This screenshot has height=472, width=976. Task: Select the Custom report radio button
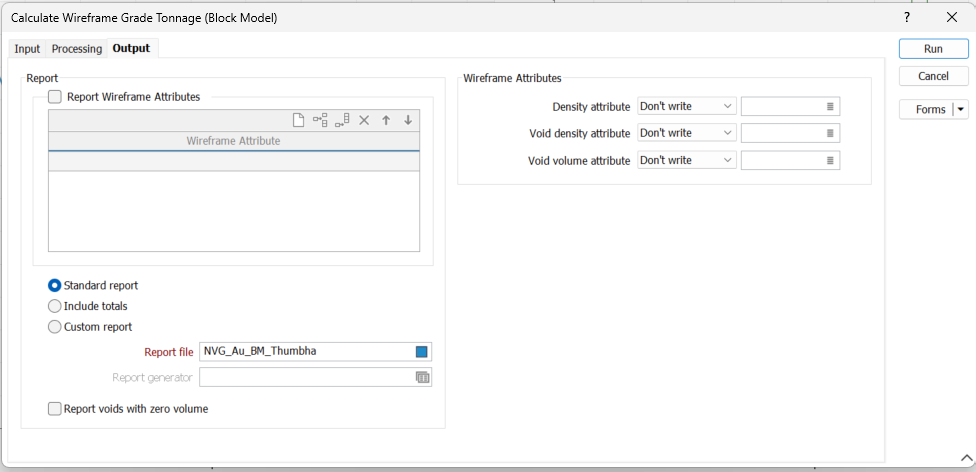click(55, 327)
